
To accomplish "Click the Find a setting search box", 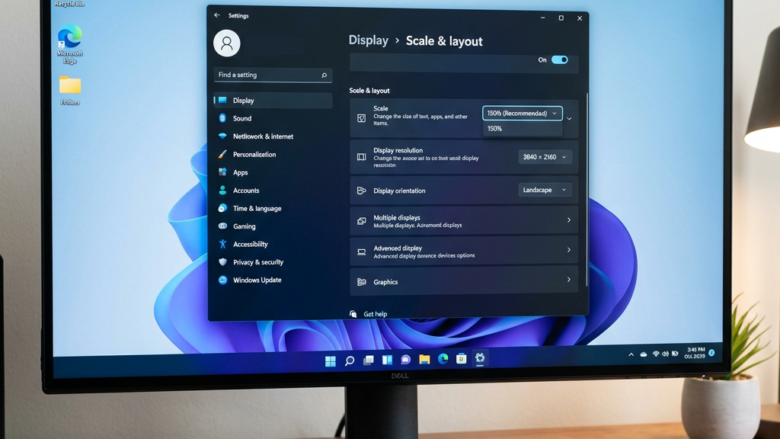I will 273,75.
